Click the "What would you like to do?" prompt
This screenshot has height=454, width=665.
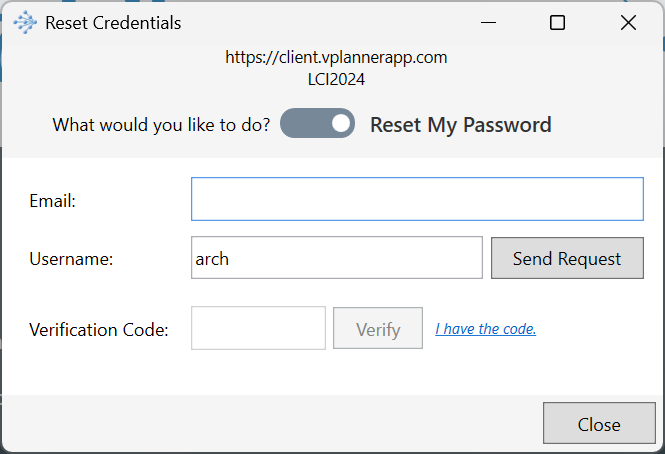(162, 125)
